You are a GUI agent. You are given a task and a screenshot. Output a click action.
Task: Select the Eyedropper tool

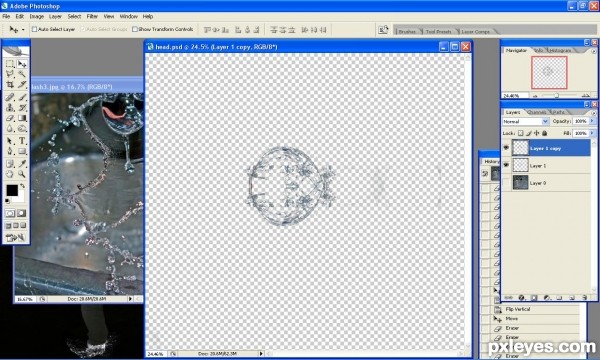(x=22, y=164)
